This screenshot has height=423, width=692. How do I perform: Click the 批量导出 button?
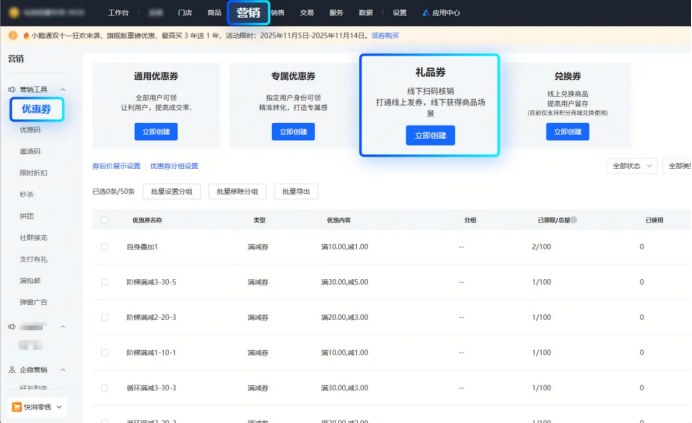pyautogui.click(x=296, y=191)
